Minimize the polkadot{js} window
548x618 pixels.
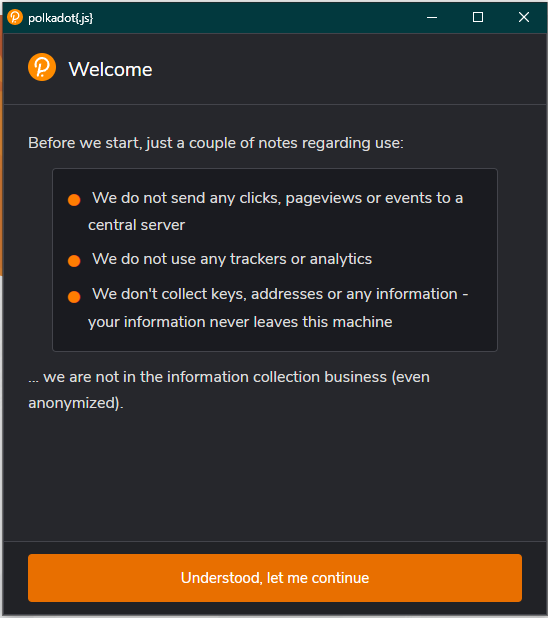pos(432,17)
